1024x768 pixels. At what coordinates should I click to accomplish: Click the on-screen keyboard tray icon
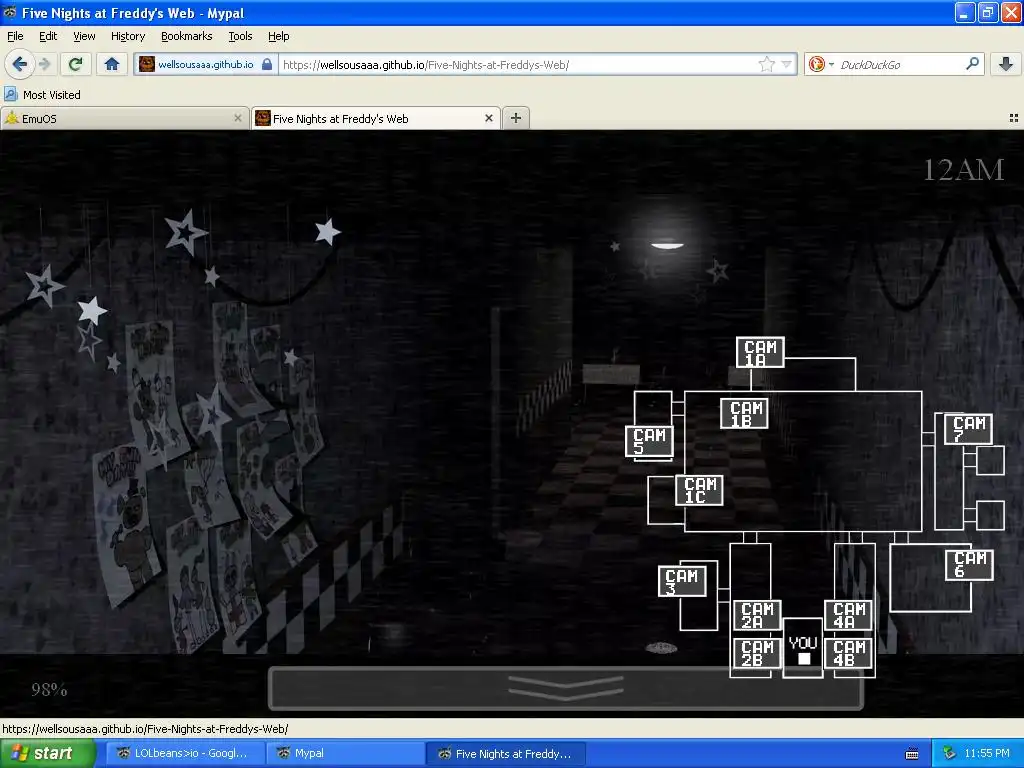pyautogui.click(x=912, y=754)
